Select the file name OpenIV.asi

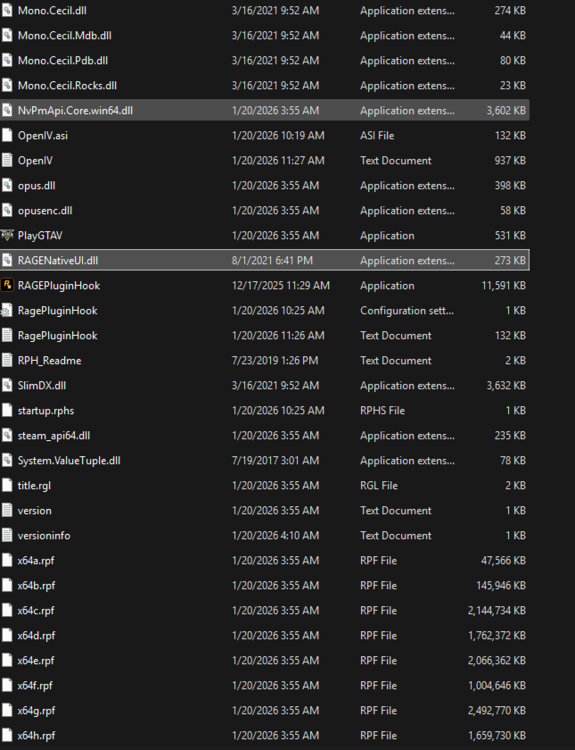tap(43, 135)
